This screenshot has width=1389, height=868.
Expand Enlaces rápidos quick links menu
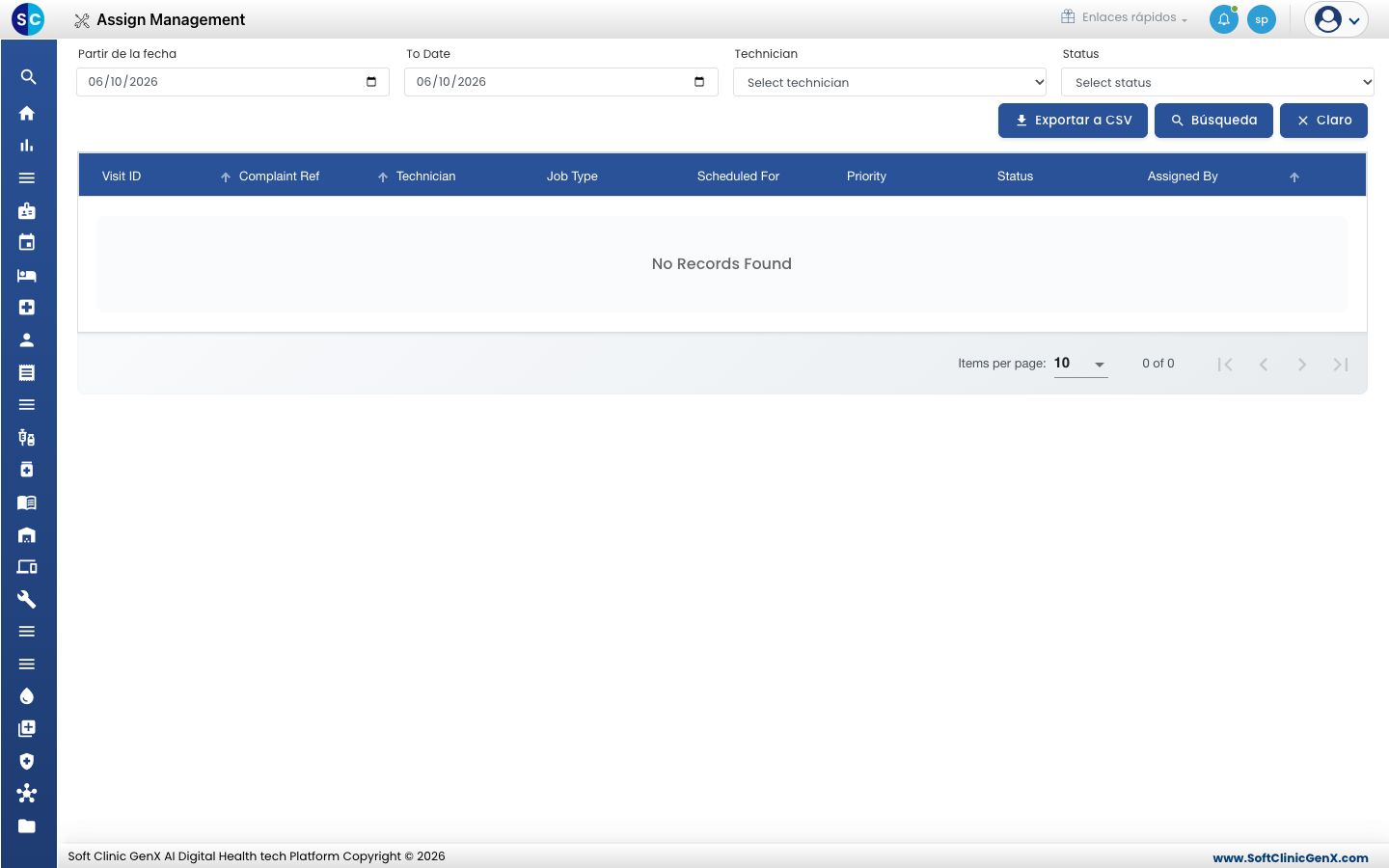1125,17
